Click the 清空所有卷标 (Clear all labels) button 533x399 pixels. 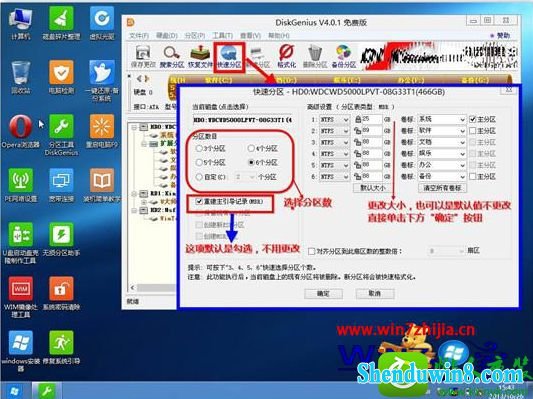442,188
